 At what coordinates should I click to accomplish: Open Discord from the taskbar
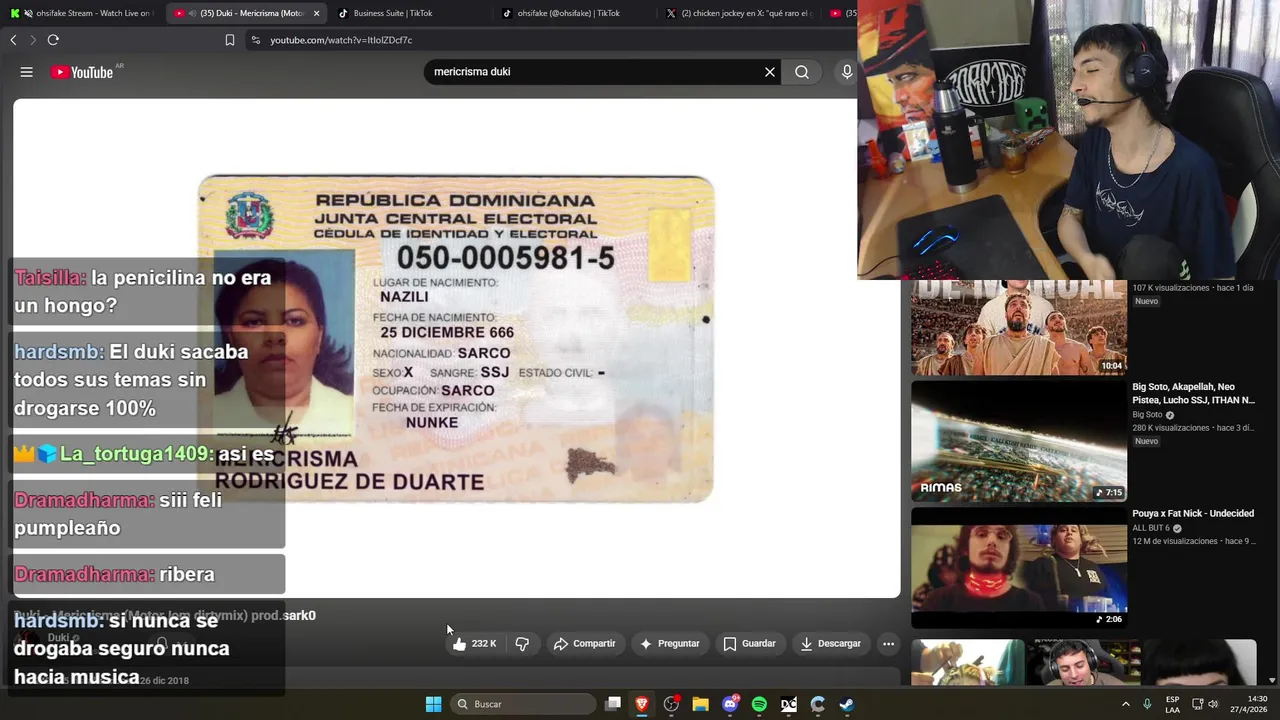point(730,704)
